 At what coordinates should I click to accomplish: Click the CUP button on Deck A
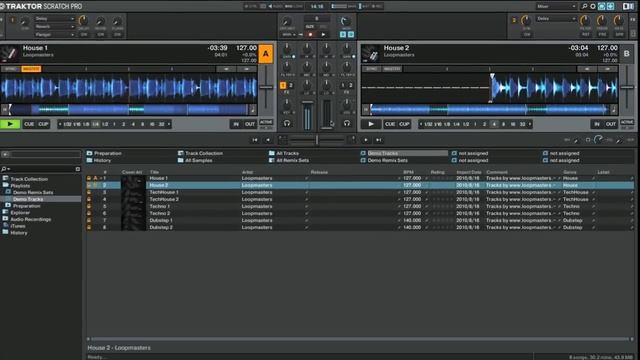pyautogui.click(x=43, y=124)
